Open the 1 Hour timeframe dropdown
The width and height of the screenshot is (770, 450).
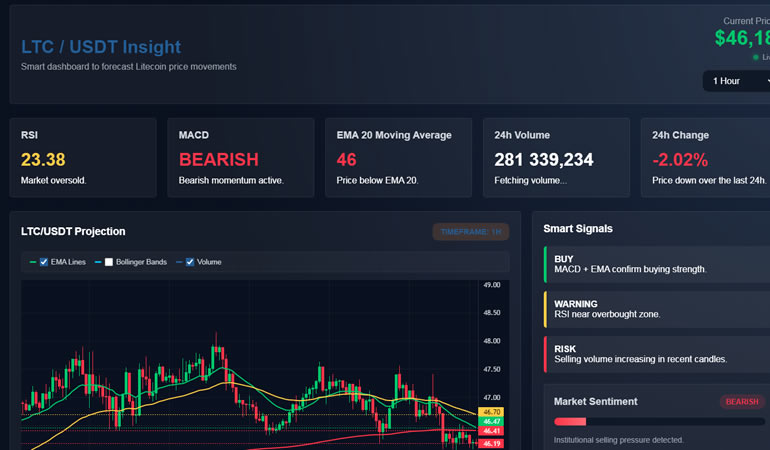tap(736, 81)
